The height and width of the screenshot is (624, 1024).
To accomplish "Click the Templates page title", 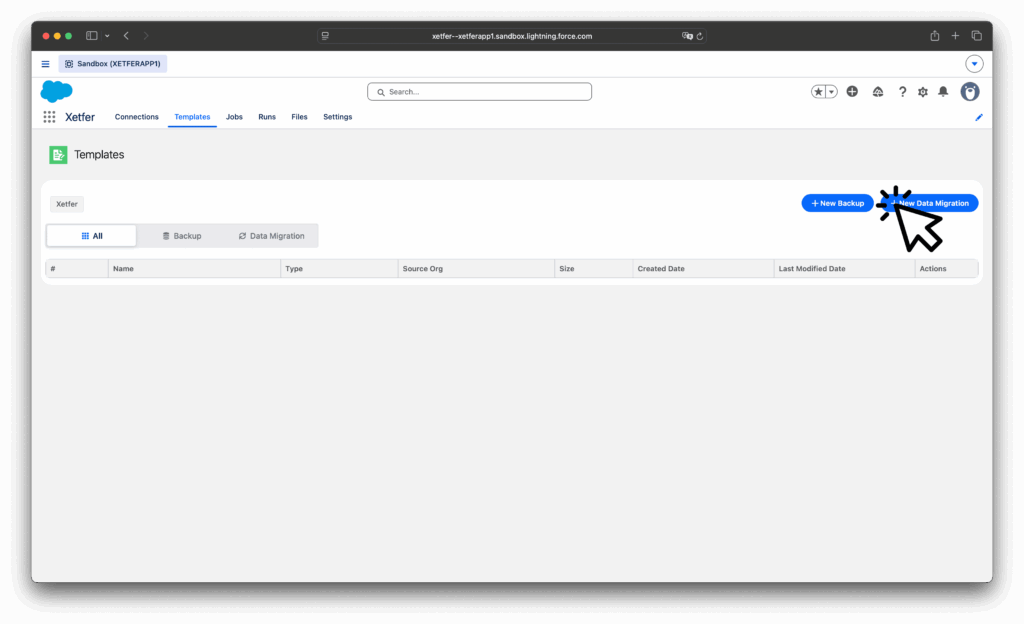I will [x=99, y=155].
